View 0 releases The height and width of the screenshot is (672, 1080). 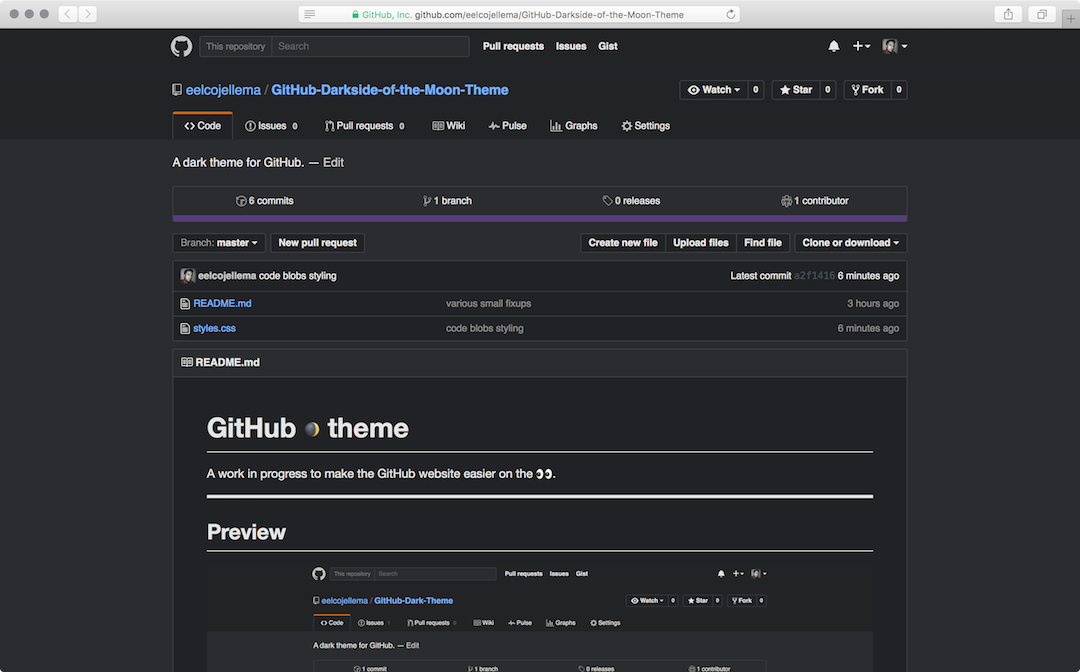(x=631, y=201)
